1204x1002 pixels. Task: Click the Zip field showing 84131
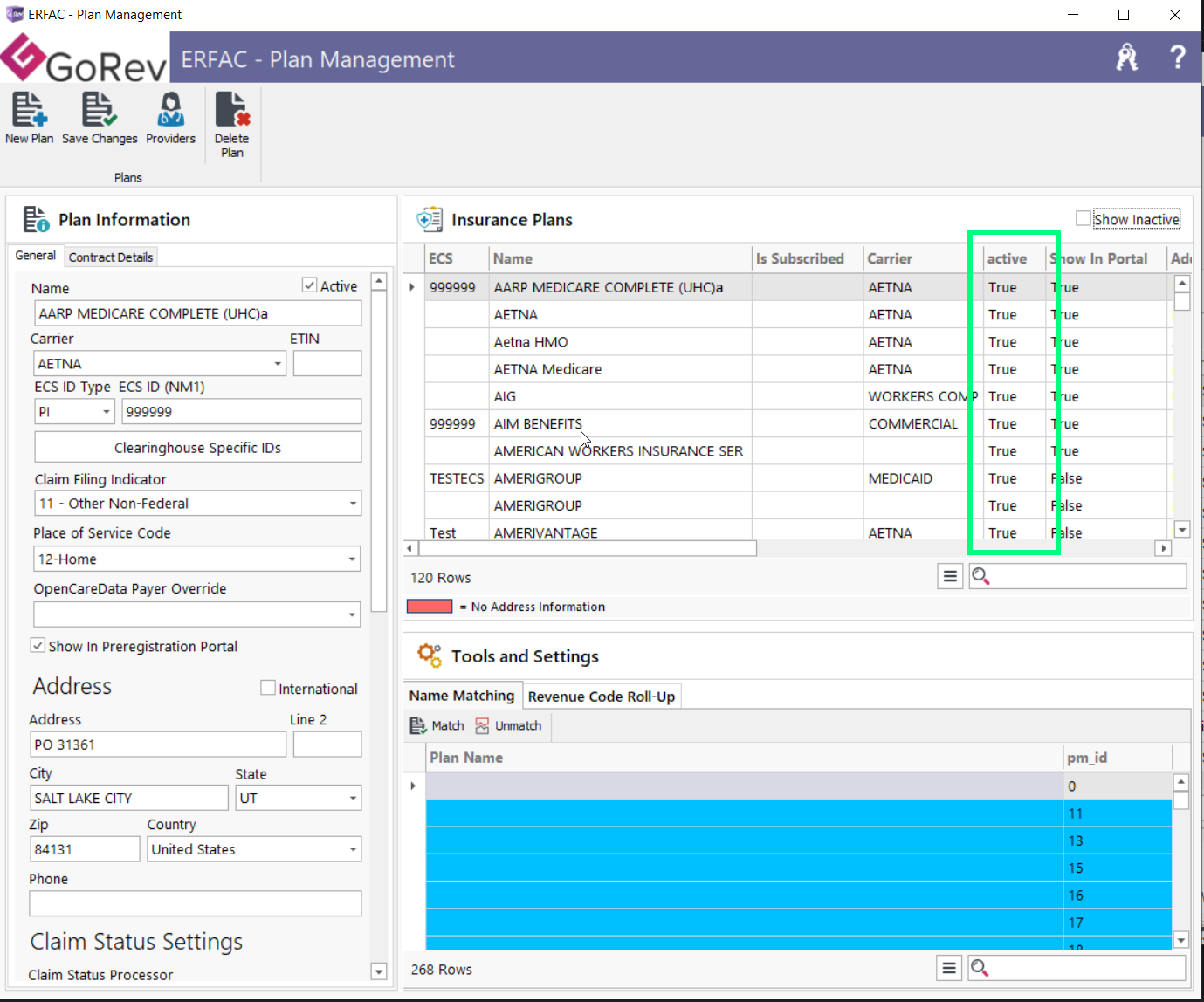click(x=85, y=849)
